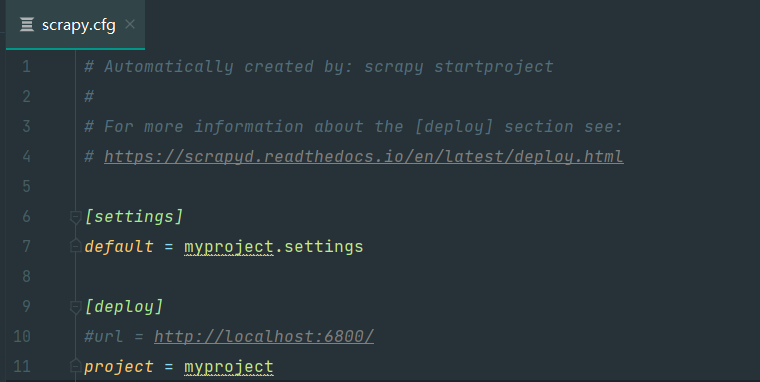Place cursor in [settings] section header
The image size is (760, 382).
(x=134, y=217)
